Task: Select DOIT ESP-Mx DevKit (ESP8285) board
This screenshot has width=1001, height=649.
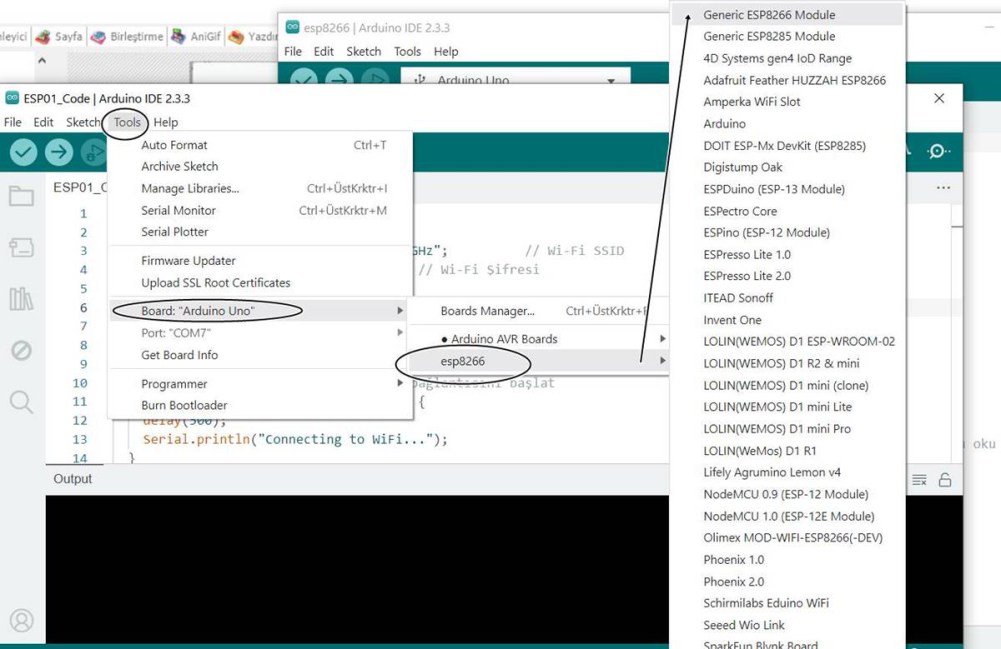Action: pyautogui.click(x=788, y=145)
